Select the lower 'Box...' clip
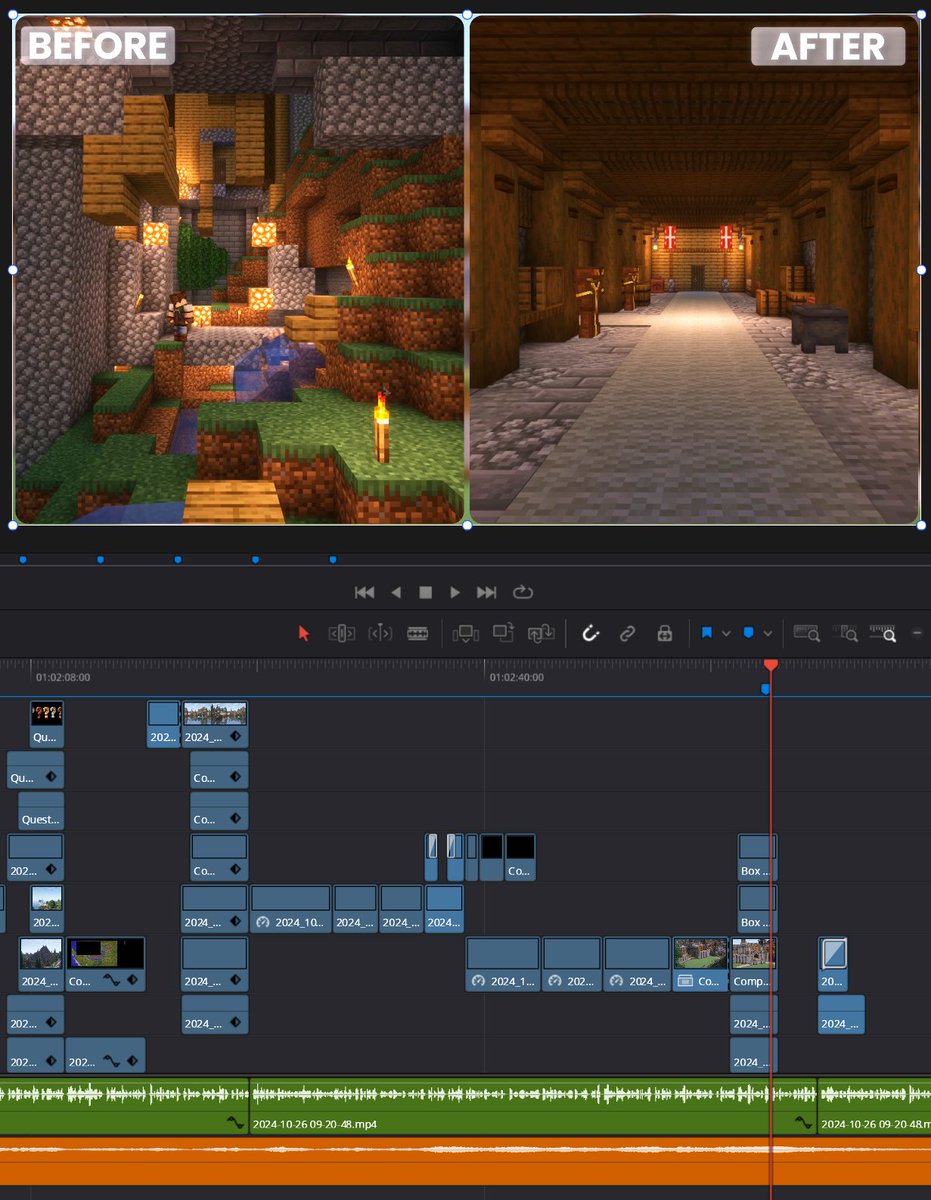 click(757, 908)
